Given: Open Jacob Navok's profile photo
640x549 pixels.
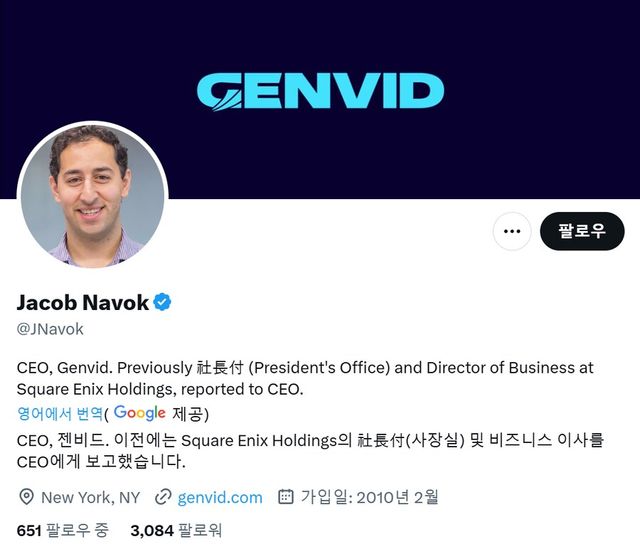Looking at the screenshot, I should click(93, 196).
